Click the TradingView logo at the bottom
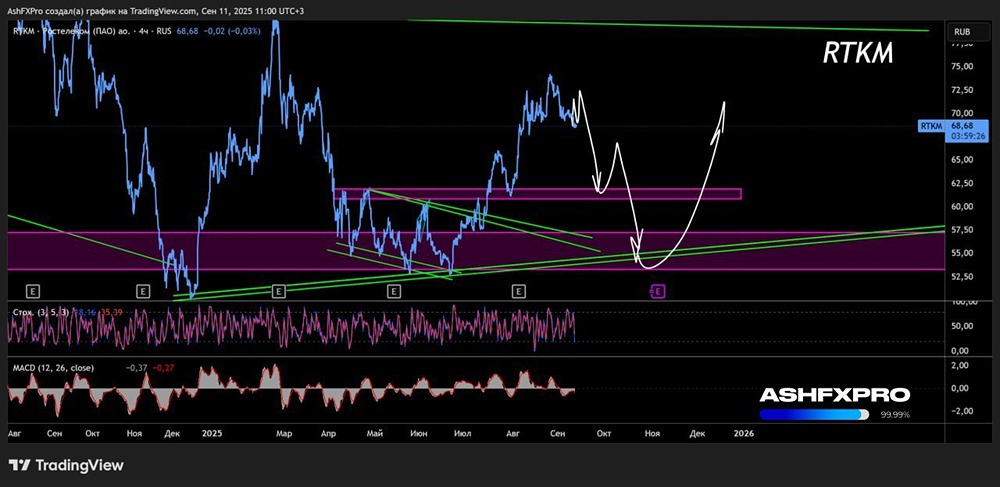1000x487 pixels. click(x=66, y=465)
